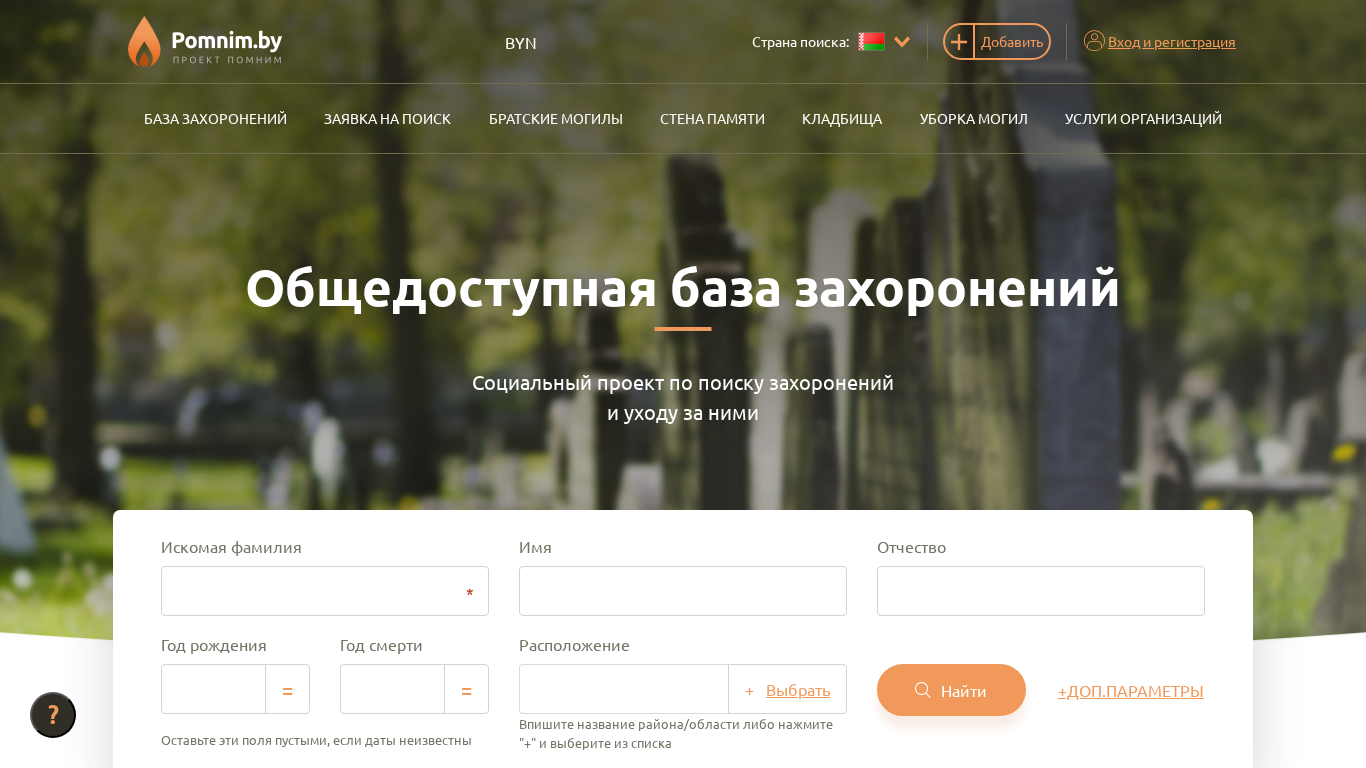Click the user profile icon
Screen dimensions: 1366x768
(1094, 41)
